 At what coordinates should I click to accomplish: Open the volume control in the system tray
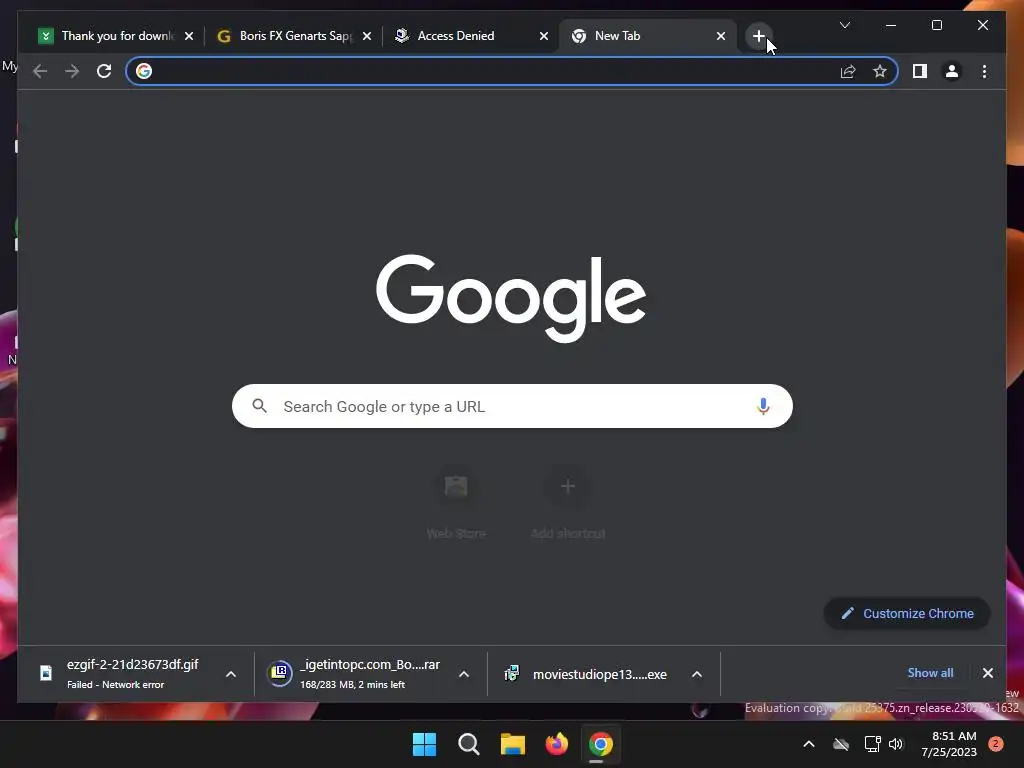point(896,744)
